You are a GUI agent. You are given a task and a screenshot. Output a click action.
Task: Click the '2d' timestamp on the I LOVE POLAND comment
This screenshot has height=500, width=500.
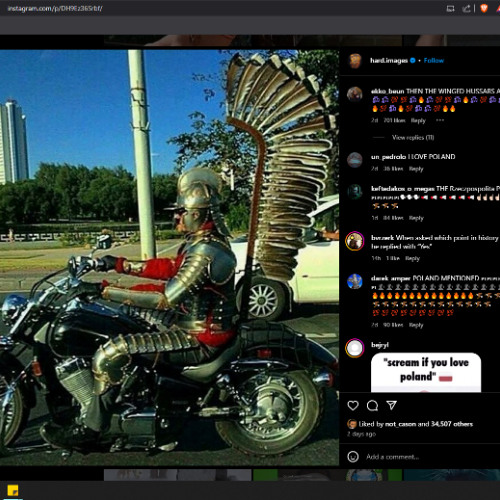(x=374, y=169)
